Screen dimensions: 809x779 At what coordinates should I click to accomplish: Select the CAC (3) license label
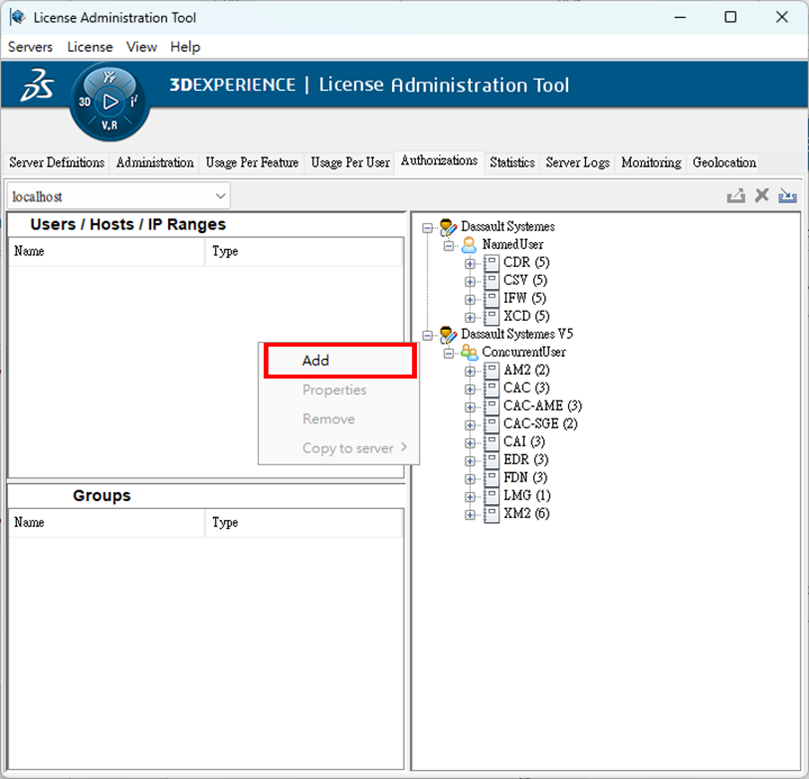(x=526, y=388)
